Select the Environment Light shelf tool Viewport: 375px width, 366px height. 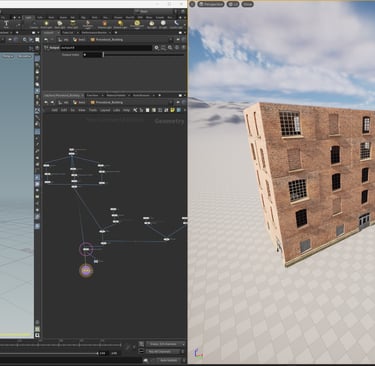pos(137,25)
